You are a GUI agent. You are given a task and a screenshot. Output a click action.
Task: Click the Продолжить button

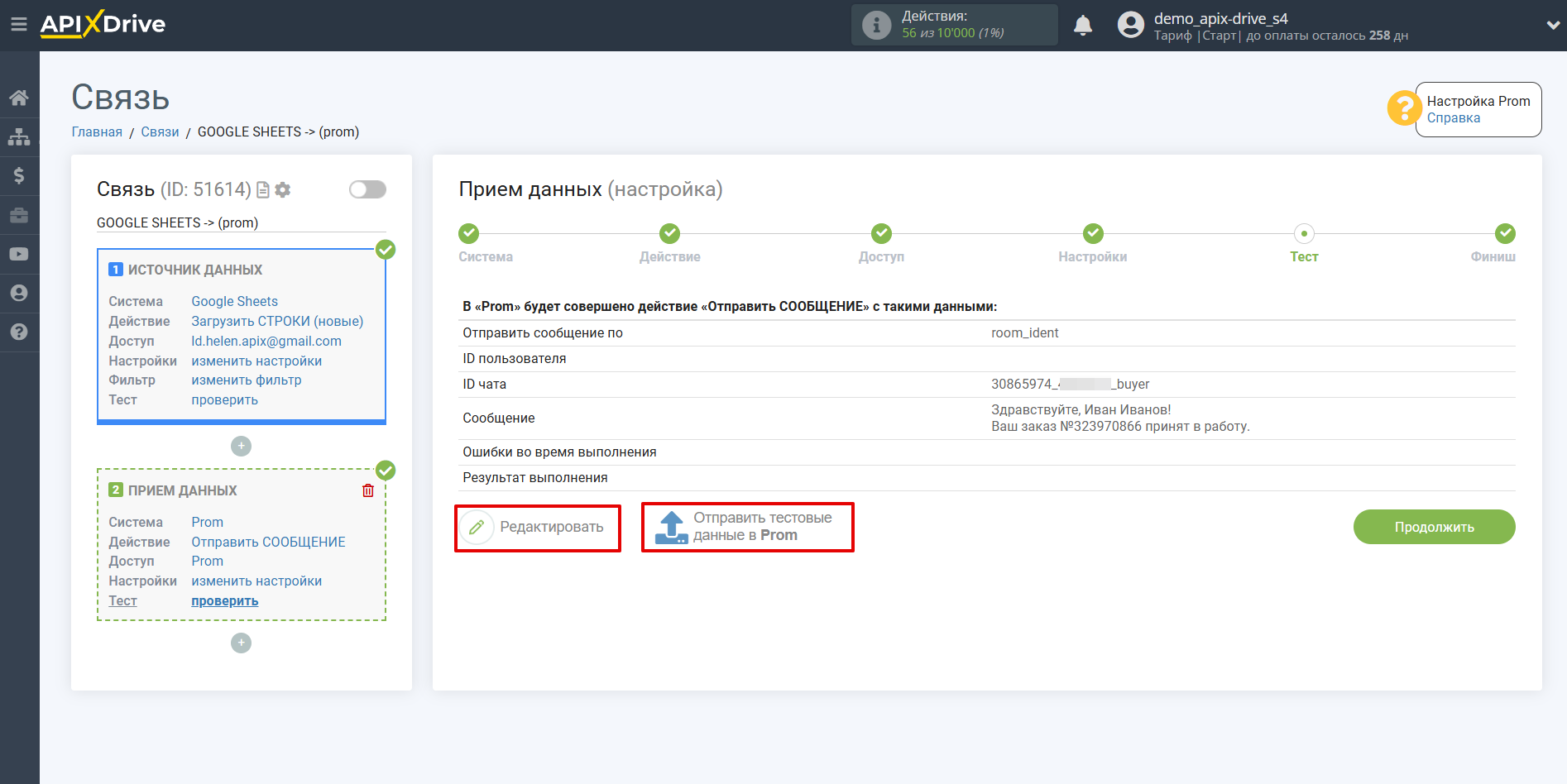coord(1434,527)
